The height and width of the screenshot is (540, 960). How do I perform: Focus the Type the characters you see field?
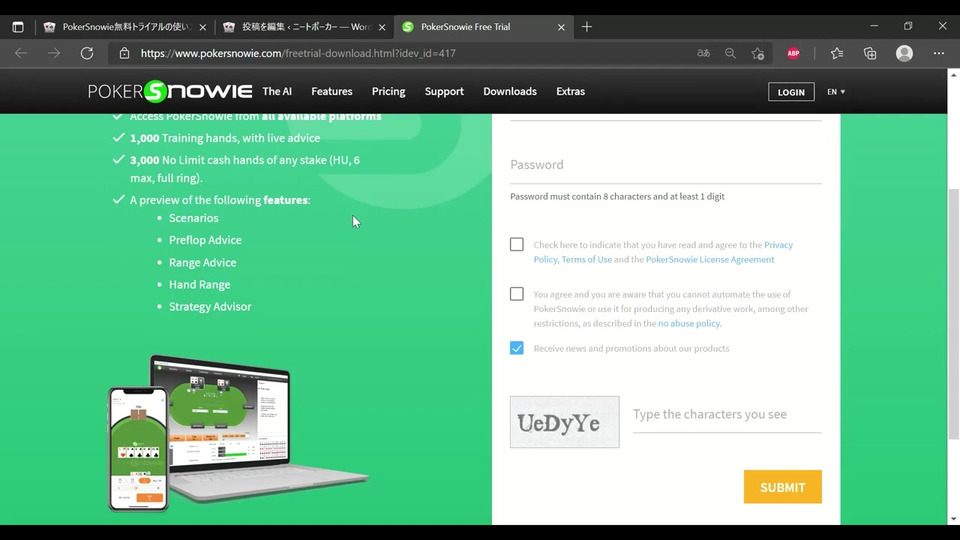(727, 414)
